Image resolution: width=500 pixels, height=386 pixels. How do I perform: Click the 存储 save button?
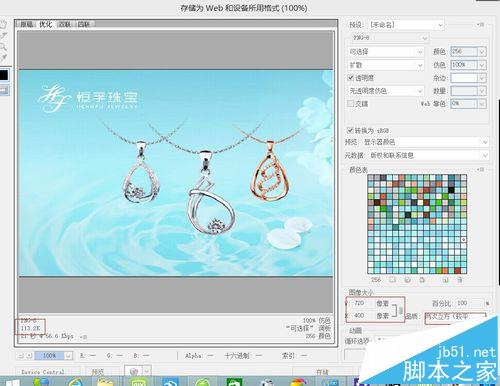(x=322, y=372)
